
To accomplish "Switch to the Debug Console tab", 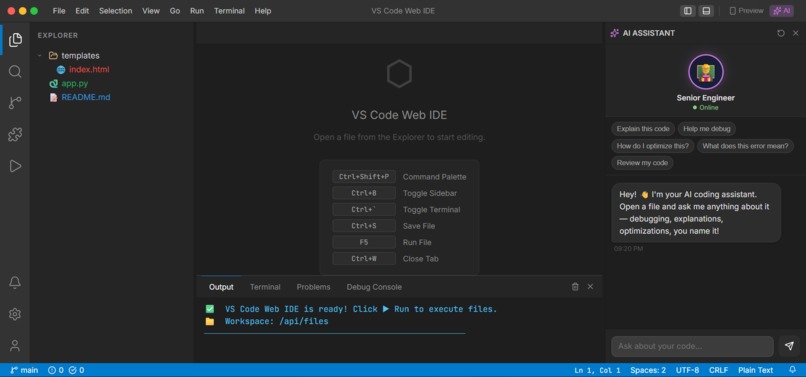I will [x=374, y=287].
